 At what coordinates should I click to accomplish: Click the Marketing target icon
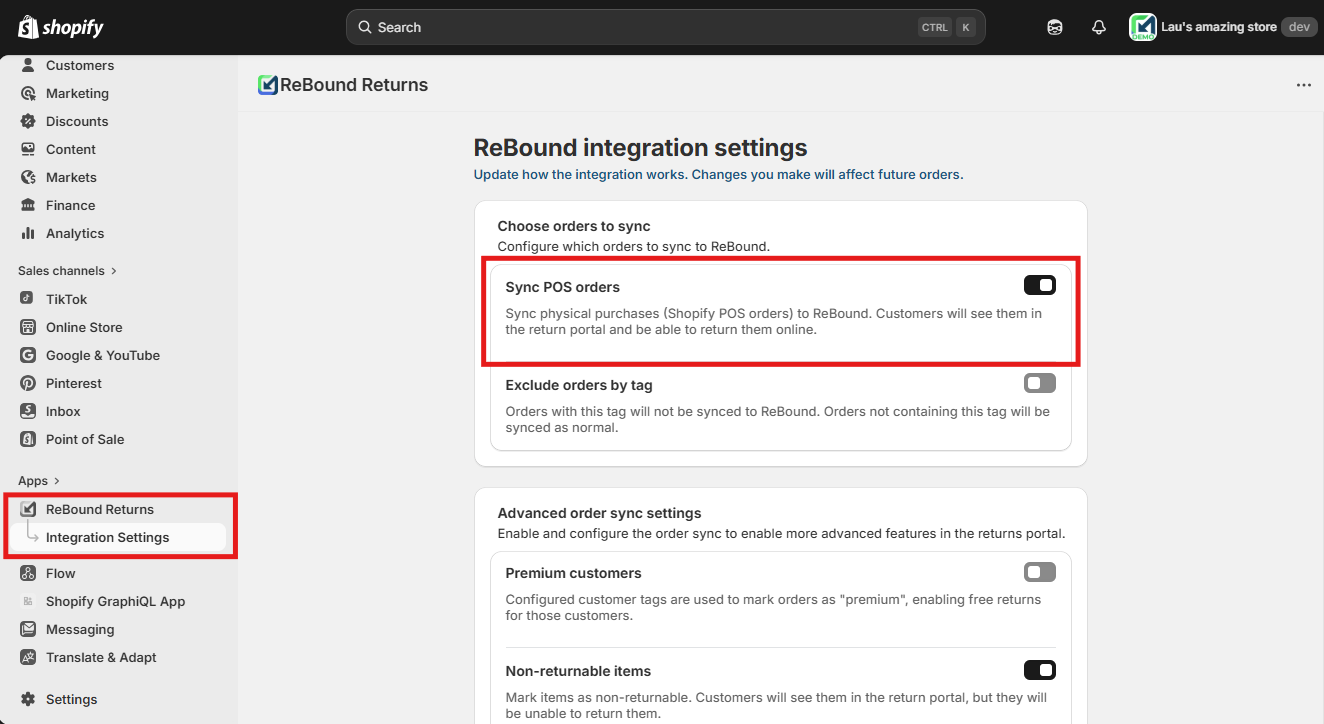[28, 93]
